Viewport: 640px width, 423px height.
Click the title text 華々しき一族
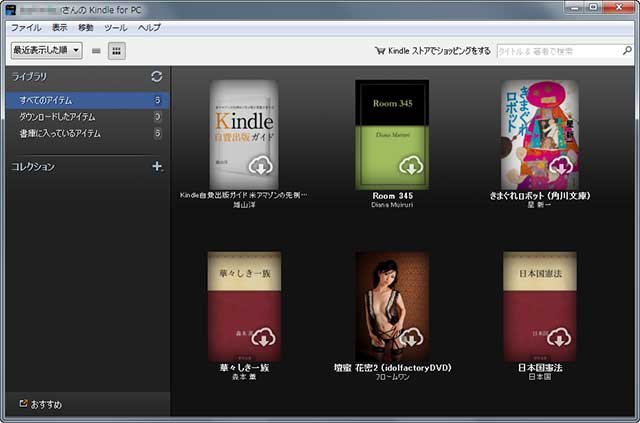(244, 367)
